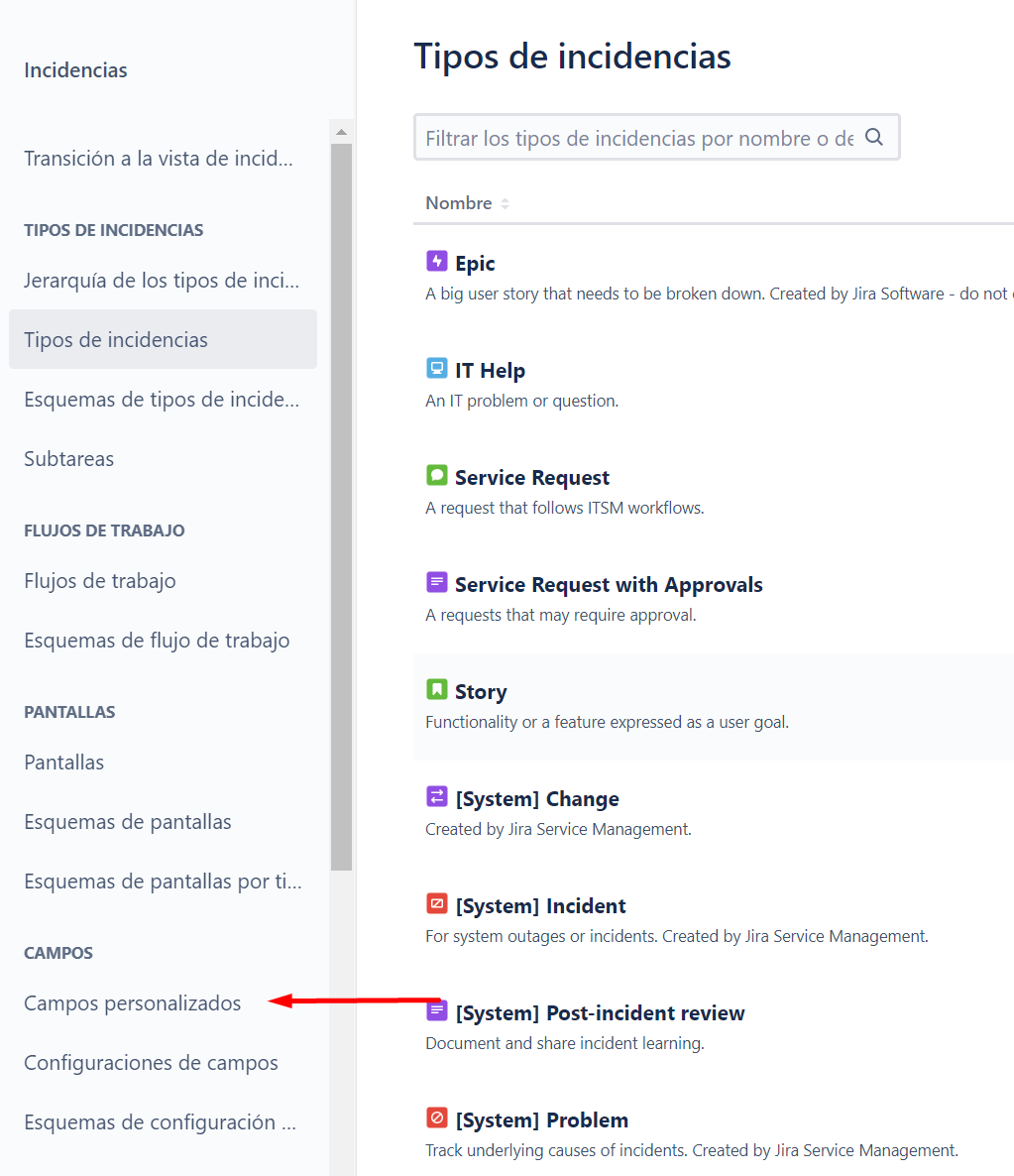Go to Subtareas in the sidebar

[69, 459]
